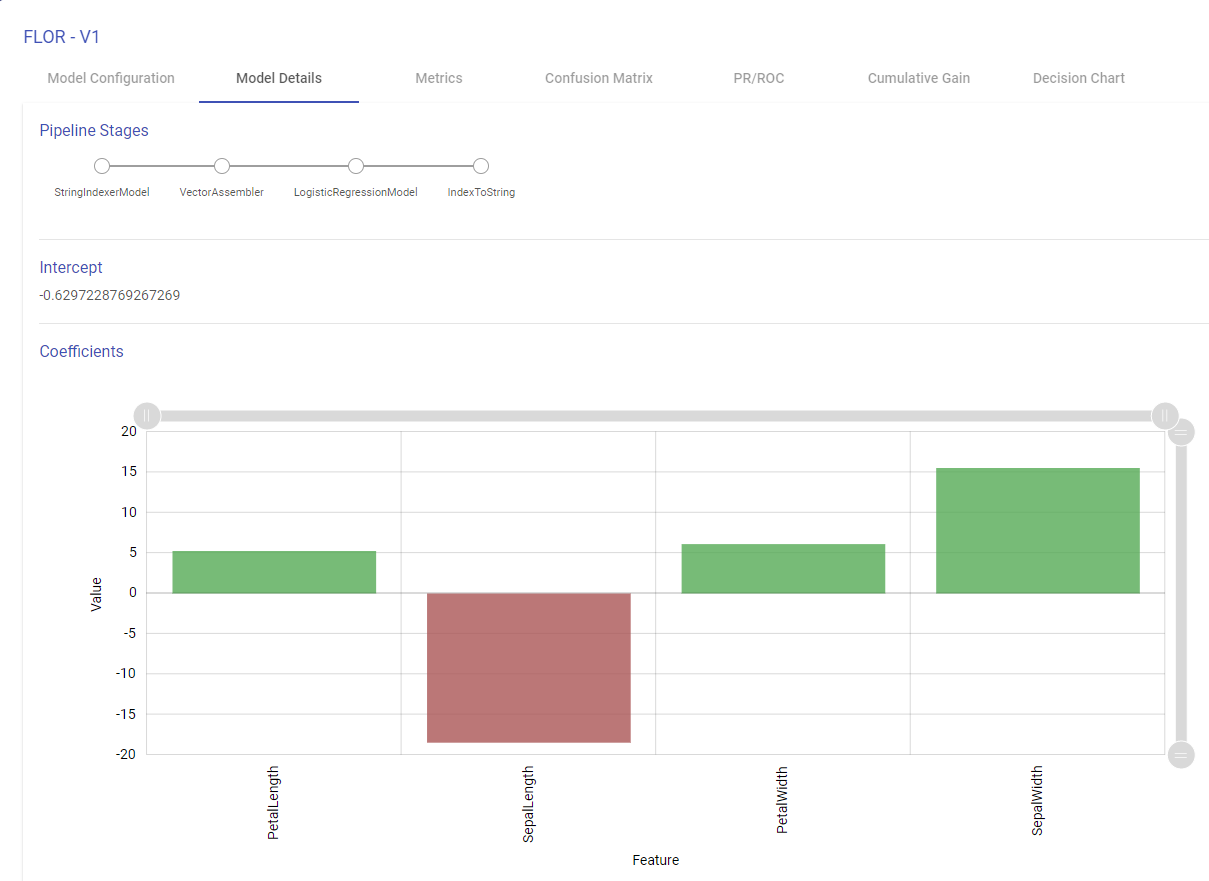The image size is (1209, 881).
Task: Click the green PetalLength coefficient bar
Action: (274, 572)
